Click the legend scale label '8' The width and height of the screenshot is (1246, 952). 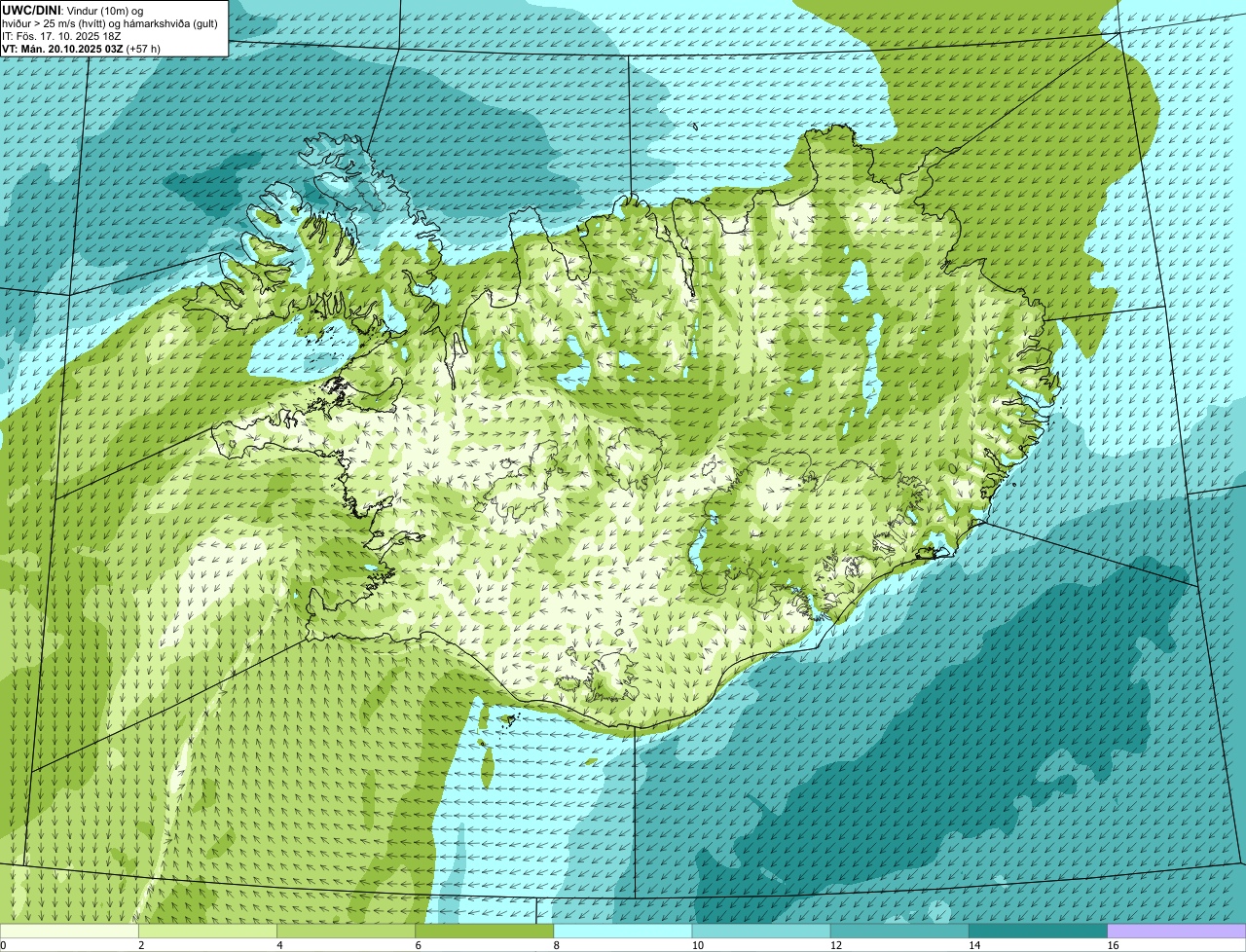pyautogui.click(x=556, y=945)
